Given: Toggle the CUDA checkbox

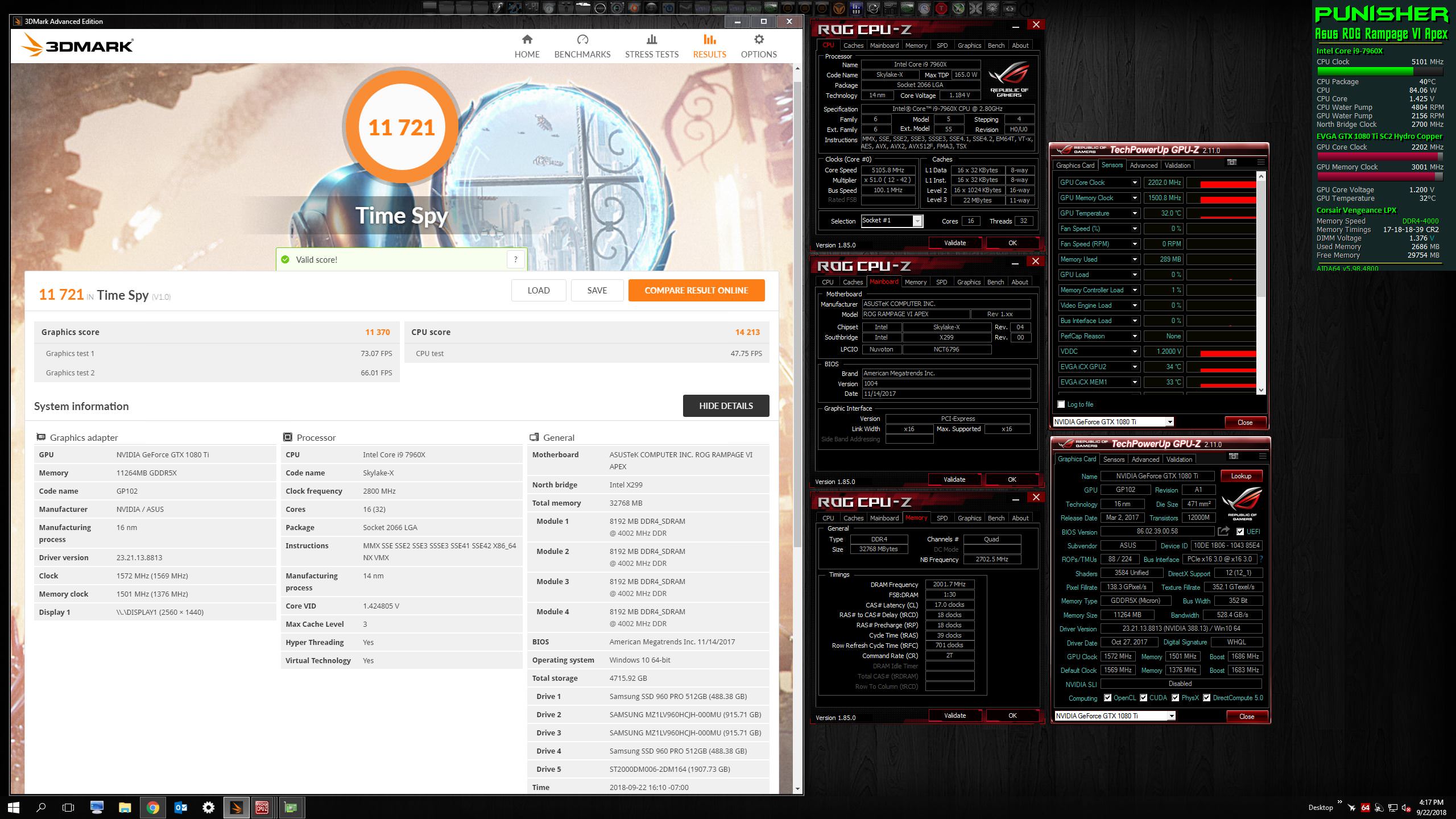Looking at the screenshot, I should tap(1143, 698).
